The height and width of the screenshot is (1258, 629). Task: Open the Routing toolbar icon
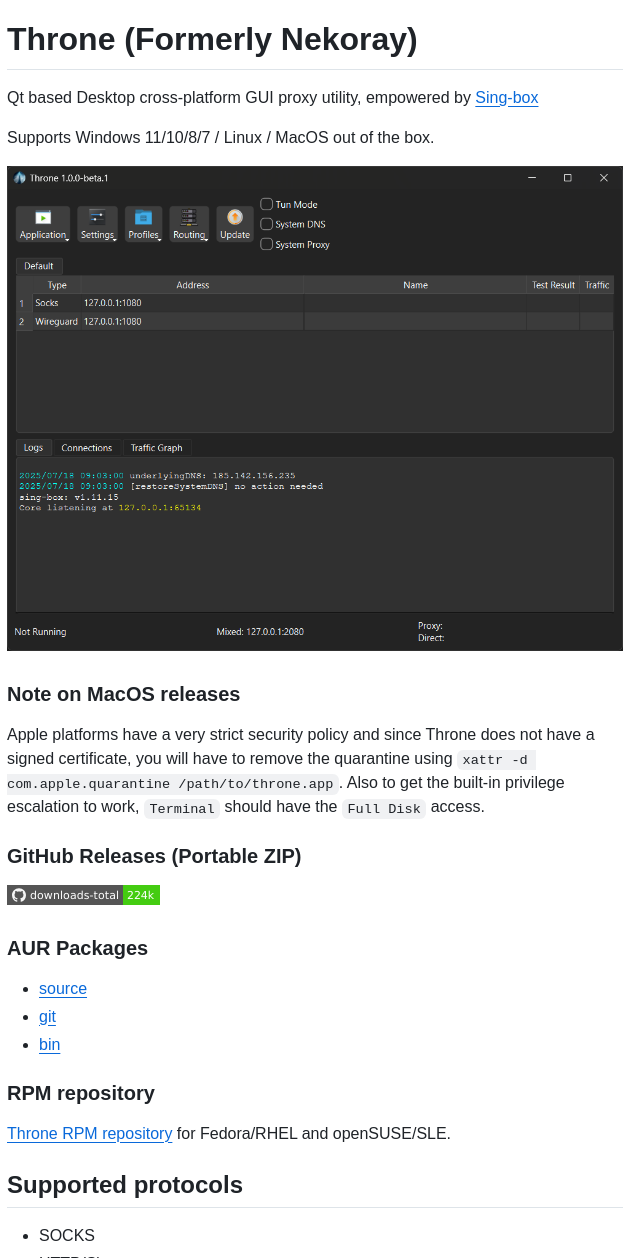[x=188, y=218]
